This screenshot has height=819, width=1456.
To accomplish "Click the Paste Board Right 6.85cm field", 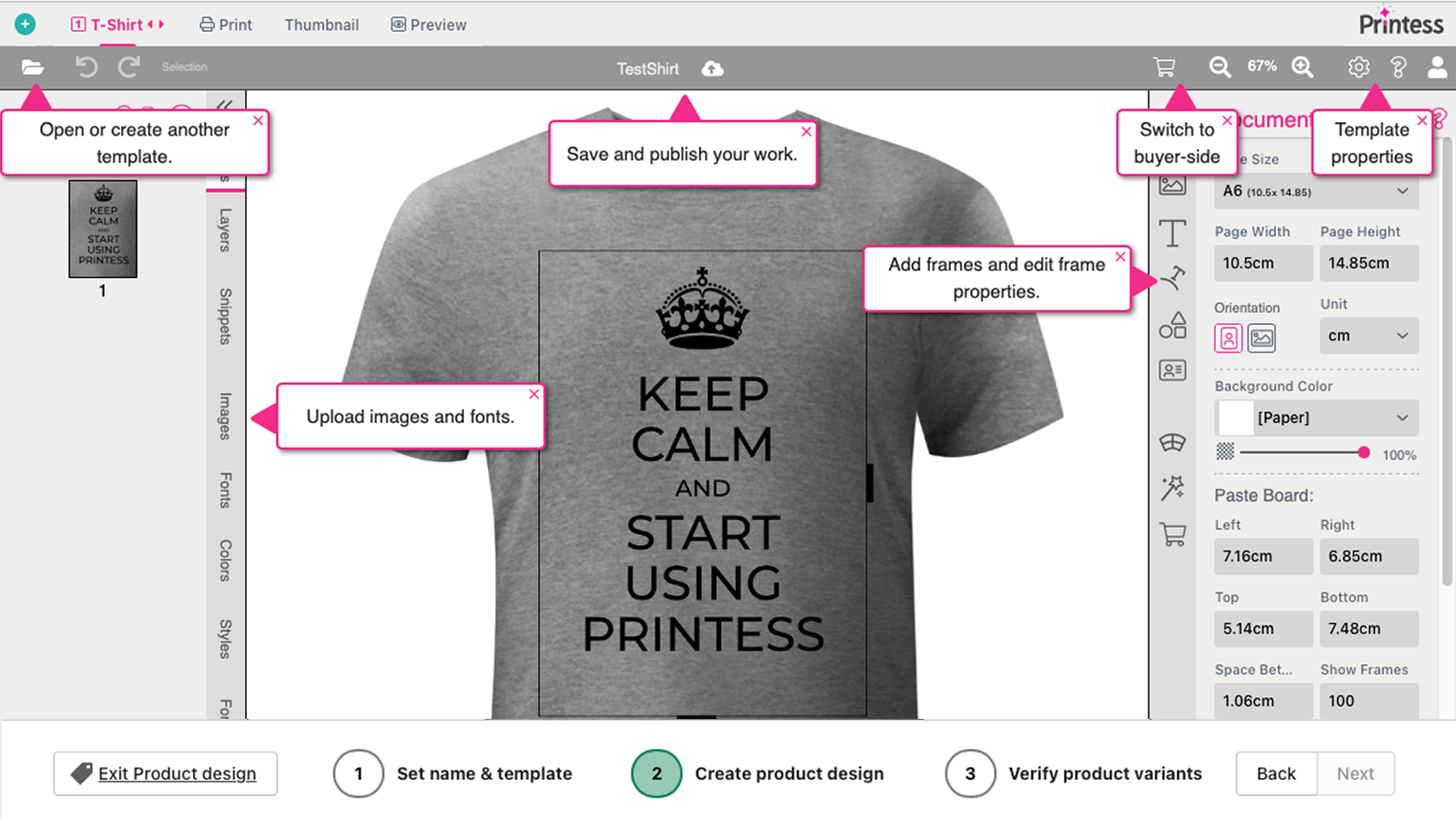I will click(1370, 556).
